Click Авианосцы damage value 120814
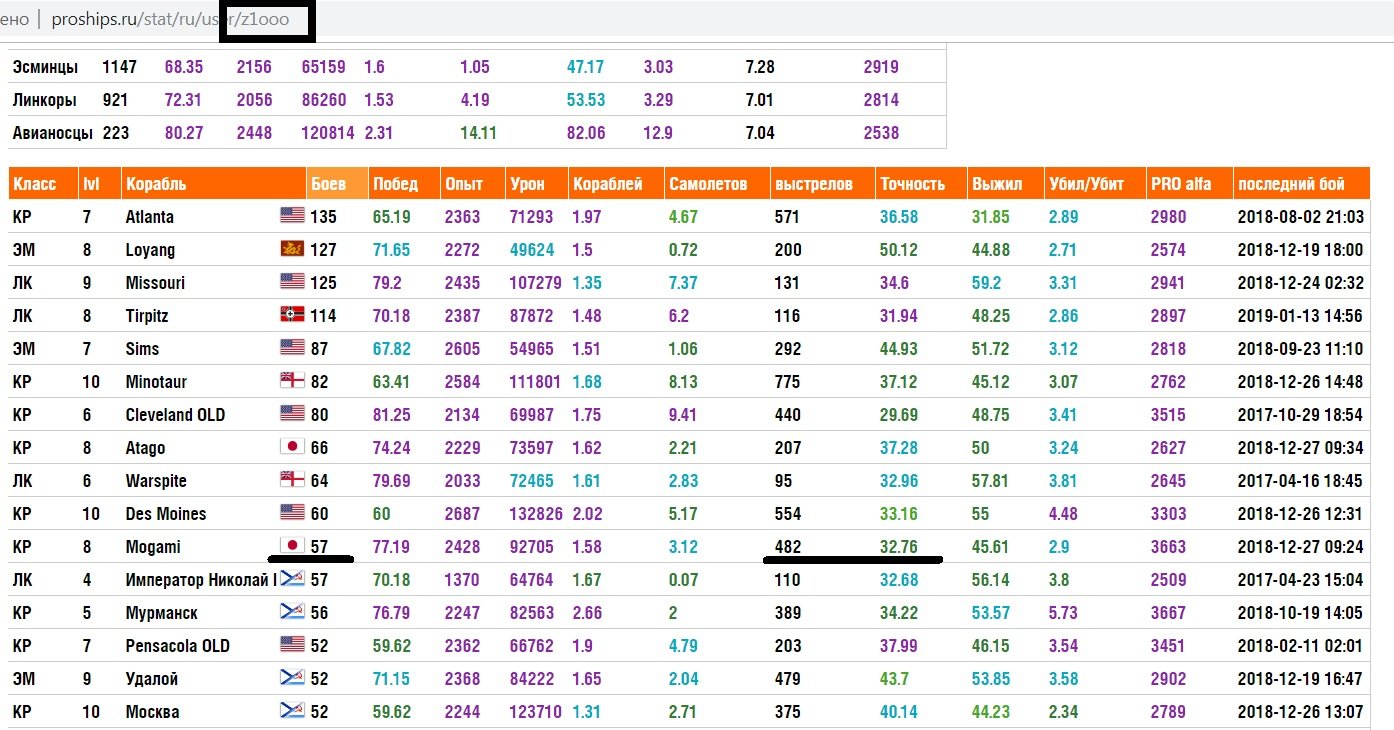Viewport: 1394px width, 730px height. pyautogui.click(x=329, y=133)
